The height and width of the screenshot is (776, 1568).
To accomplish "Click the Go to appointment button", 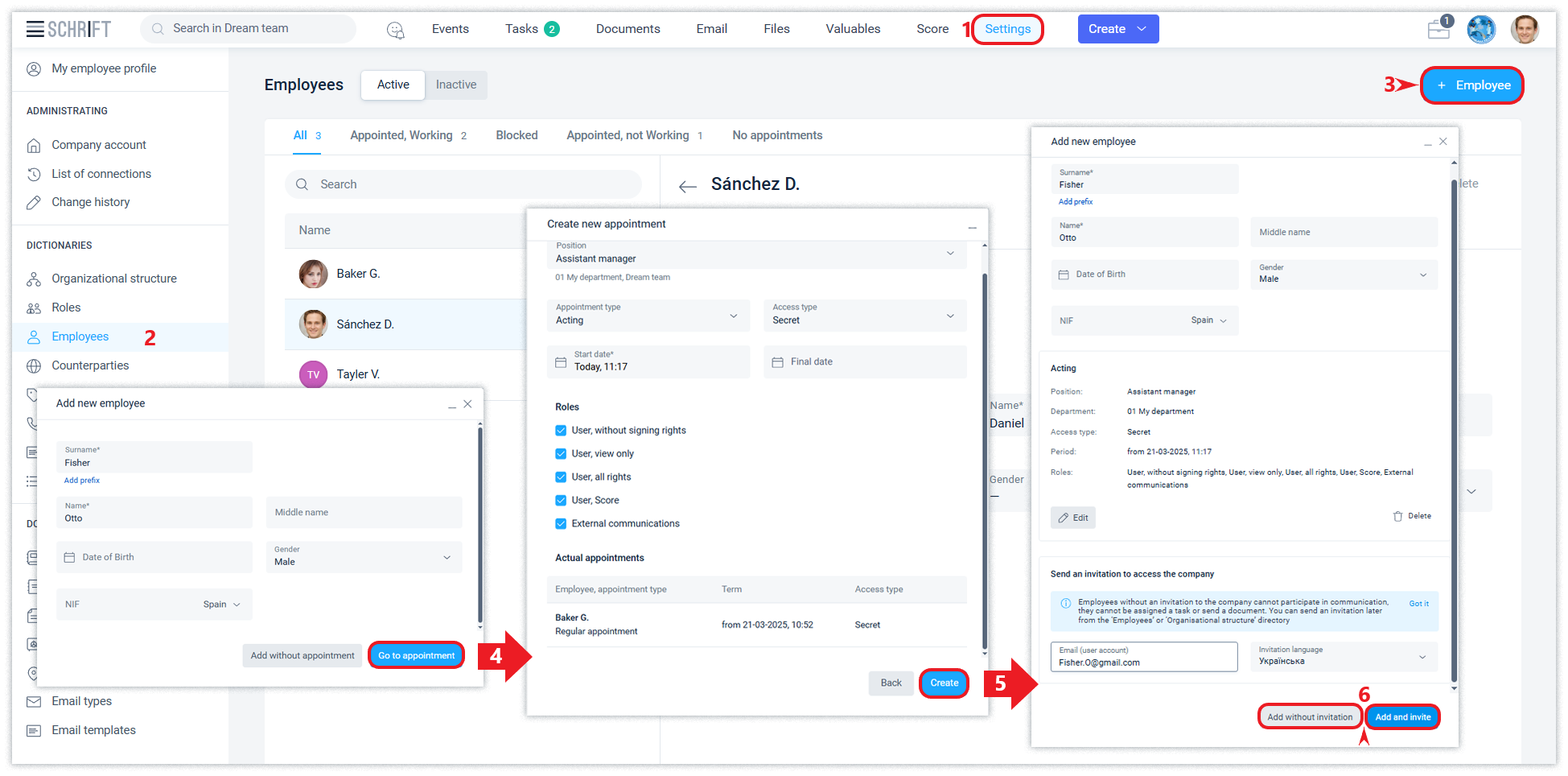I will point(416,655).
